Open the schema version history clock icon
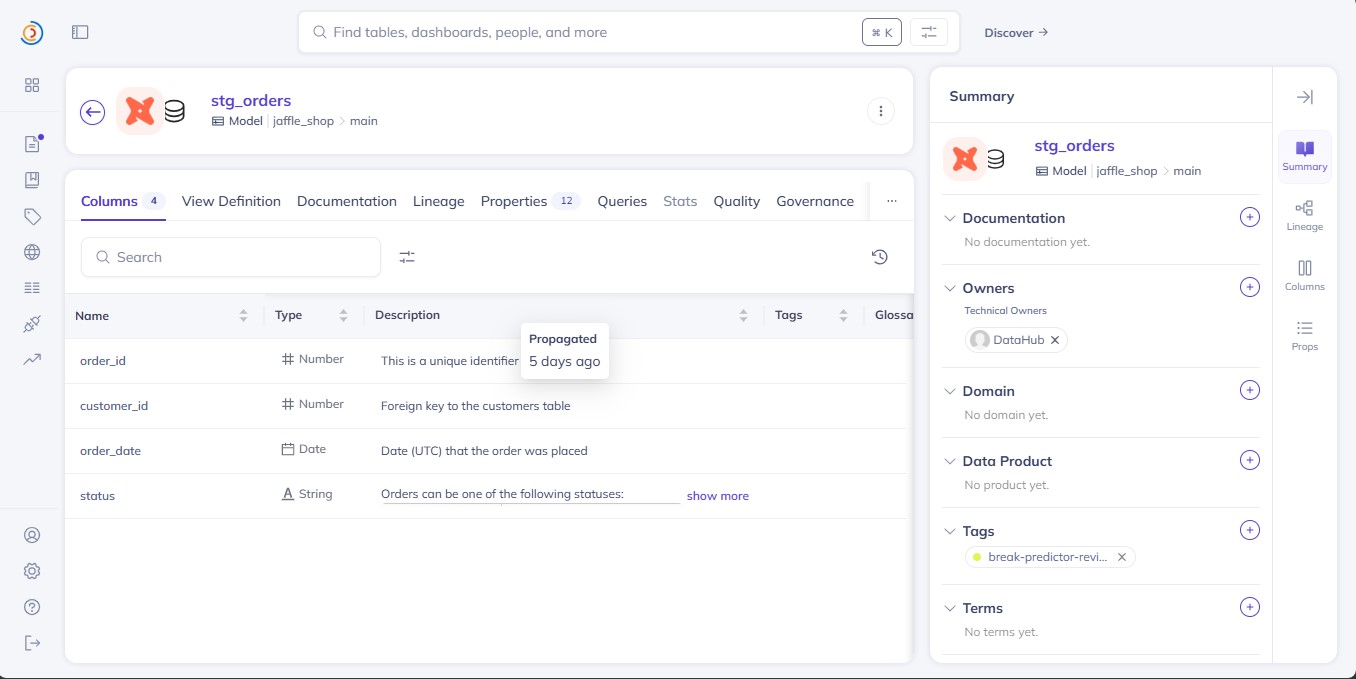The width and height of the screenshot is (1356, 679). tap(880, 257)
